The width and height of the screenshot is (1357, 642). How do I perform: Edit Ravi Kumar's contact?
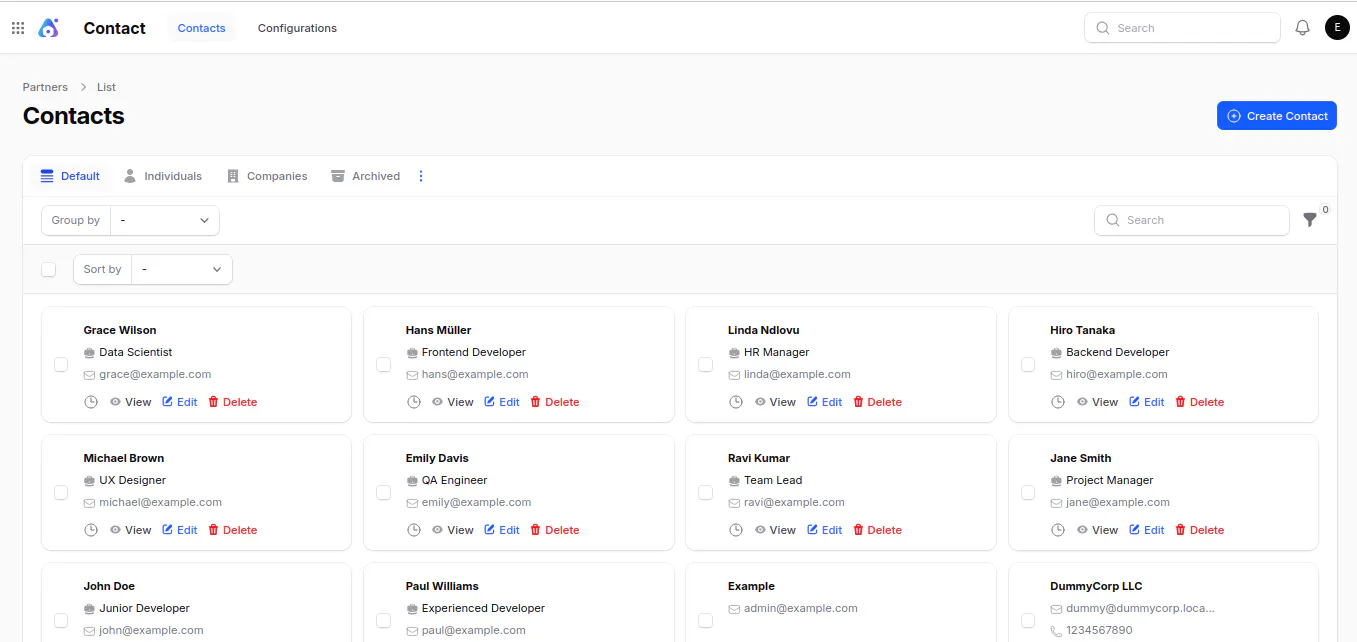(x=825, y=530)
